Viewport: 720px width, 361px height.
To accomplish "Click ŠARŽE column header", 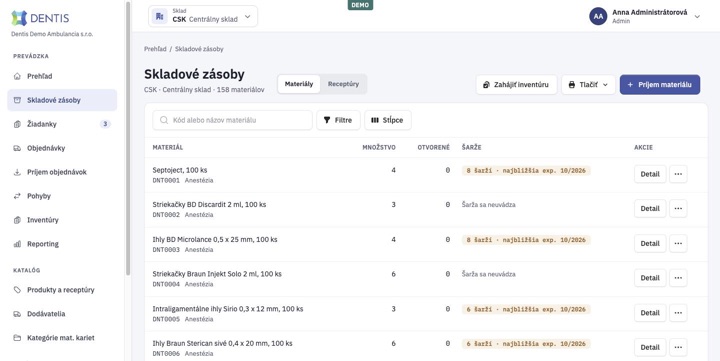I will click(472, 147).
